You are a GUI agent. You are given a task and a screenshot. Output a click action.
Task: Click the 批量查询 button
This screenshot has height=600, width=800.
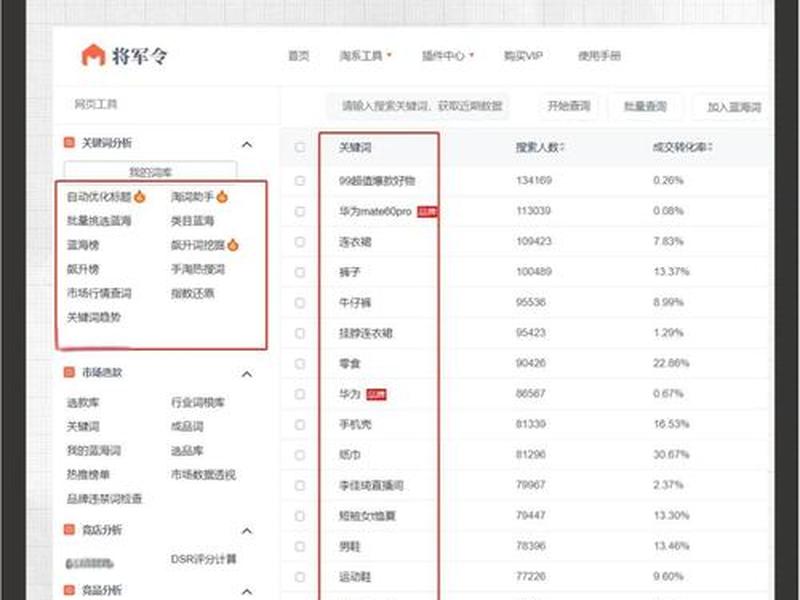645,106
